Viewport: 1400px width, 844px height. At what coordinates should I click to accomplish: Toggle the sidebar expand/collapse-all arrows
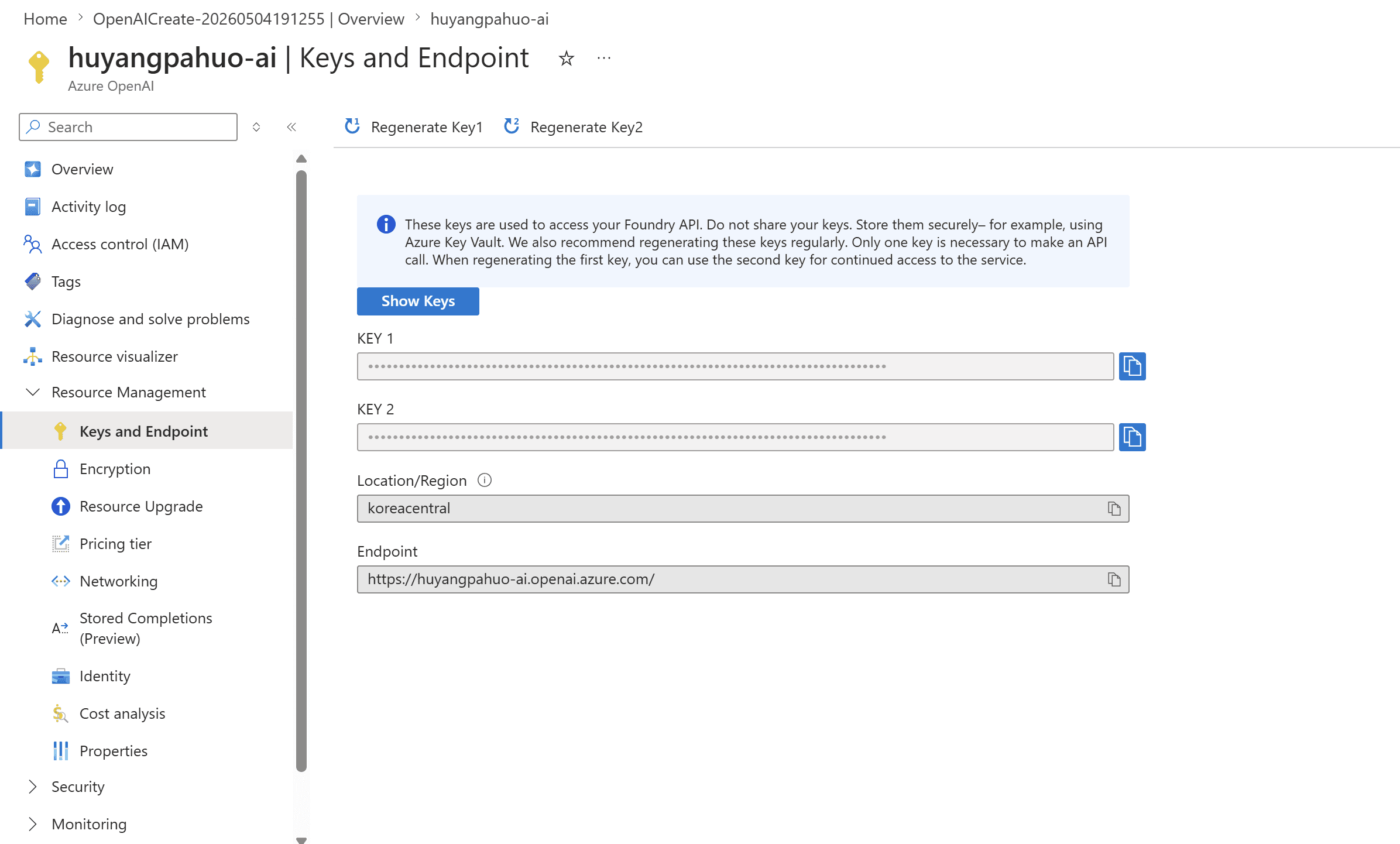point(256,127)
